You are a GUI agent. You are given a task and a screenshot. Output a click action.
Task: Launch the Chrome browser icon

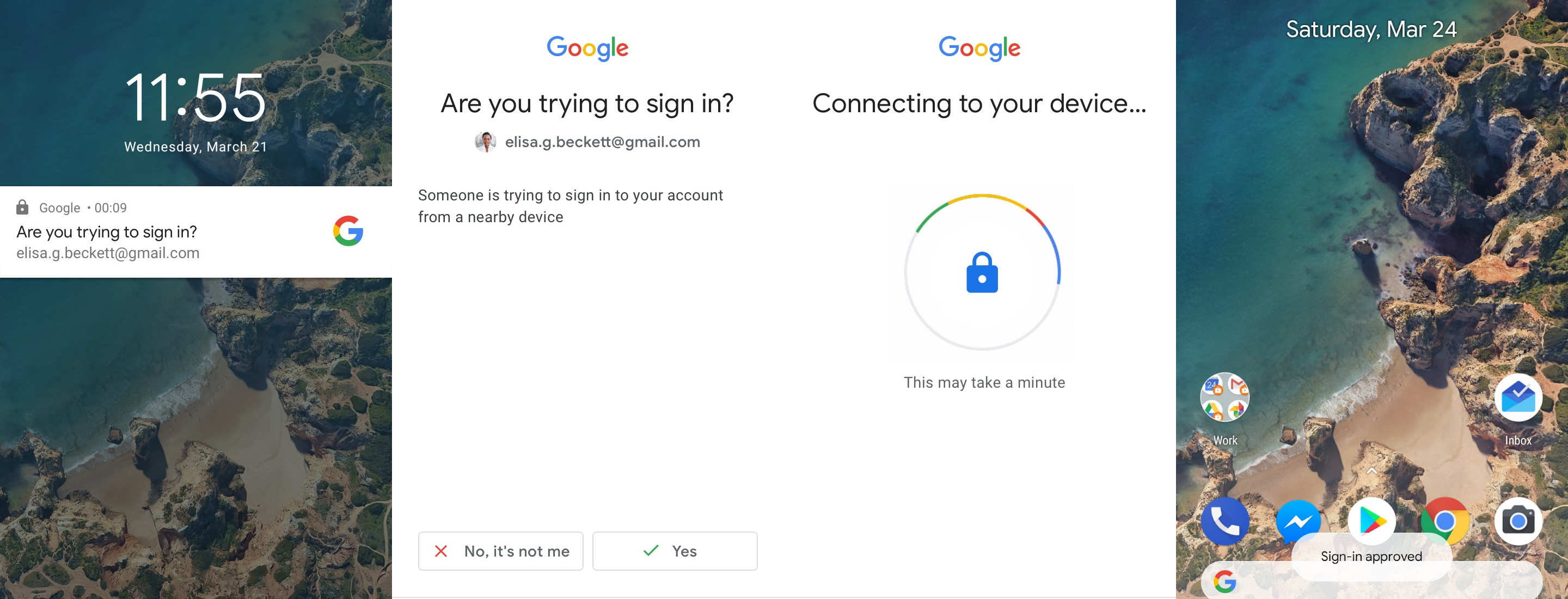pyautogui.click(x=1444, y=521)
